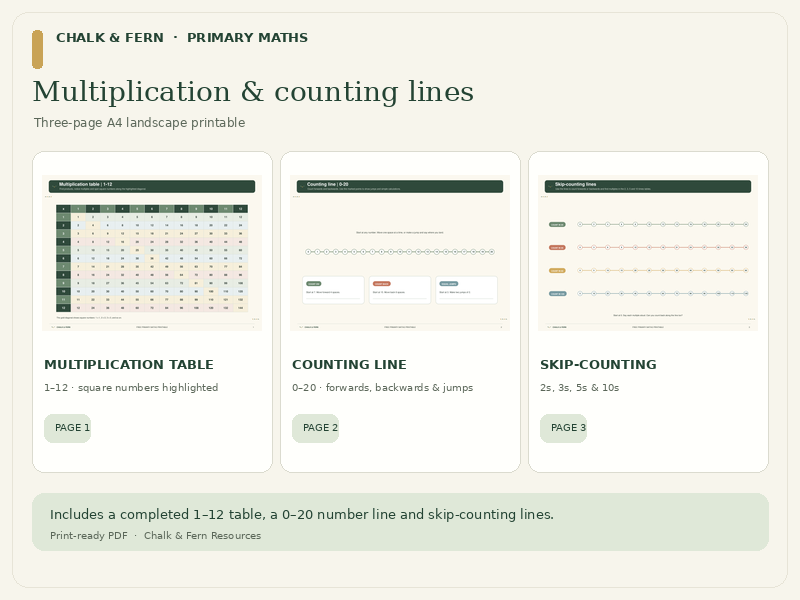Click 'Three-page A4 landscape printable' subtitle

(x=139, y=123)
